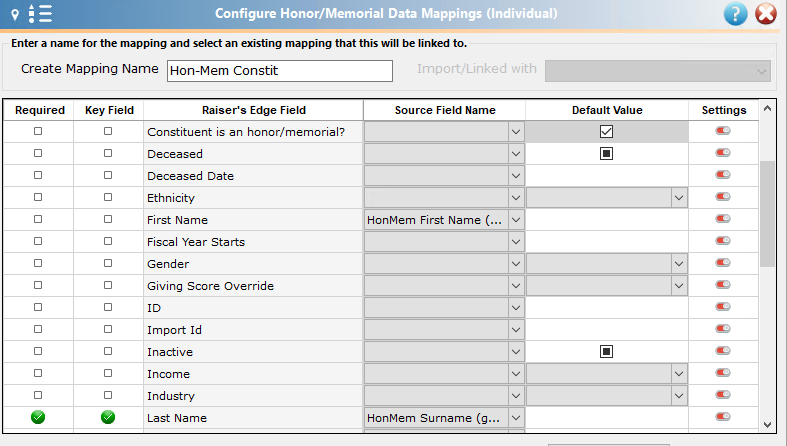This screenshot has height=446, width=787.
Task: Click green Required checkmark for Last Name
Action: [x=38, y=417]
